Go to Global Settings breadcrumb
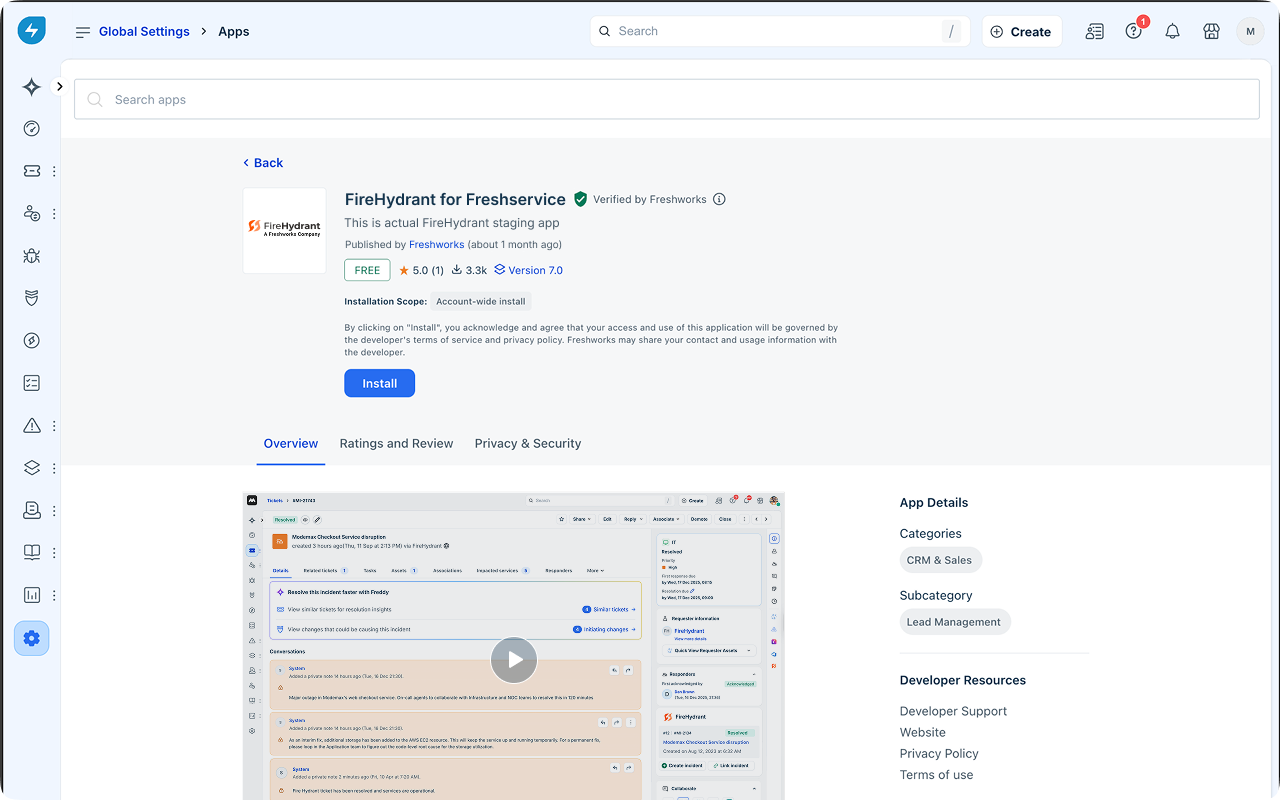 [144, 32]
